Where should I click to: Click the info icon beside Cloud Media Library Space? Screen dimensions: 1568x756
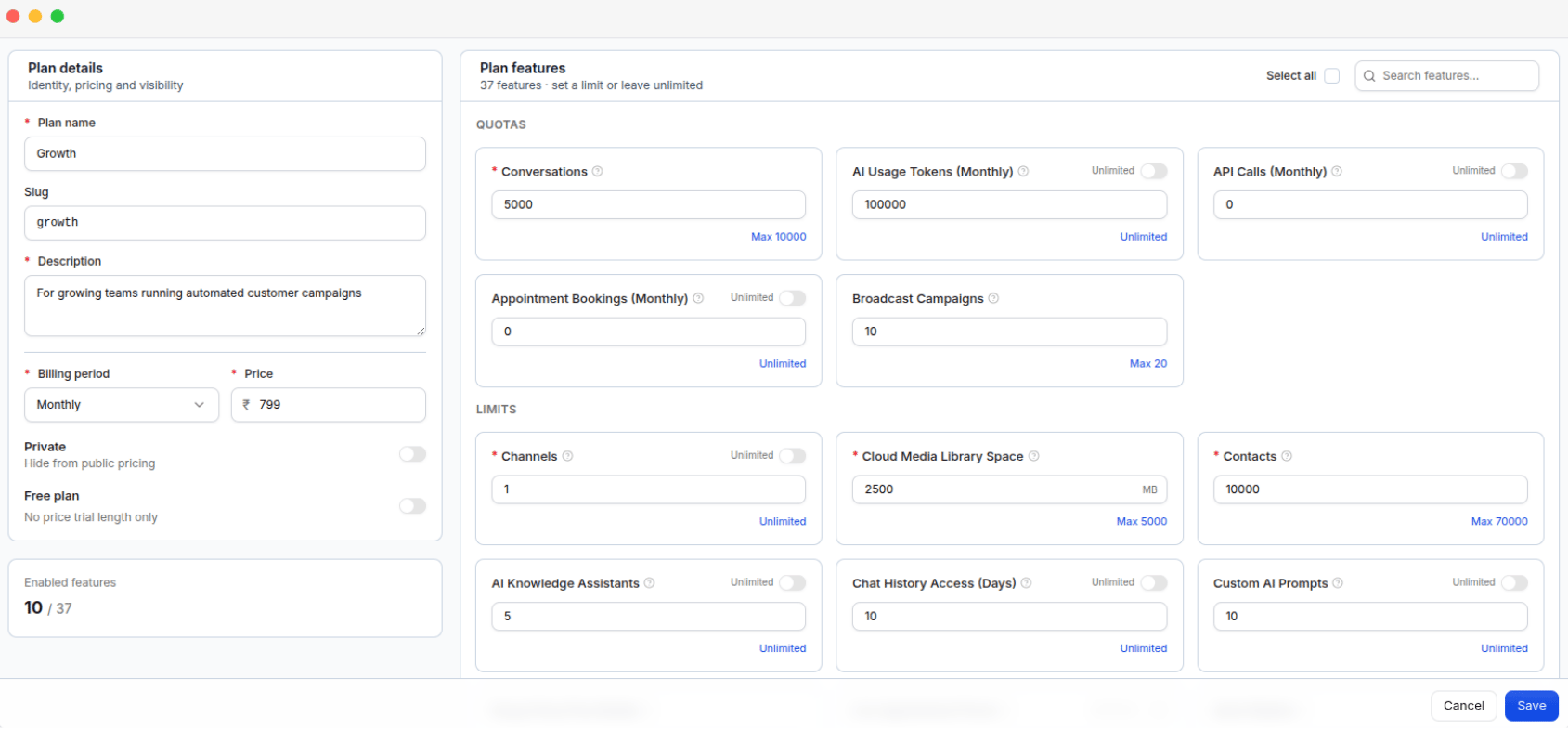coord(1033,456)
